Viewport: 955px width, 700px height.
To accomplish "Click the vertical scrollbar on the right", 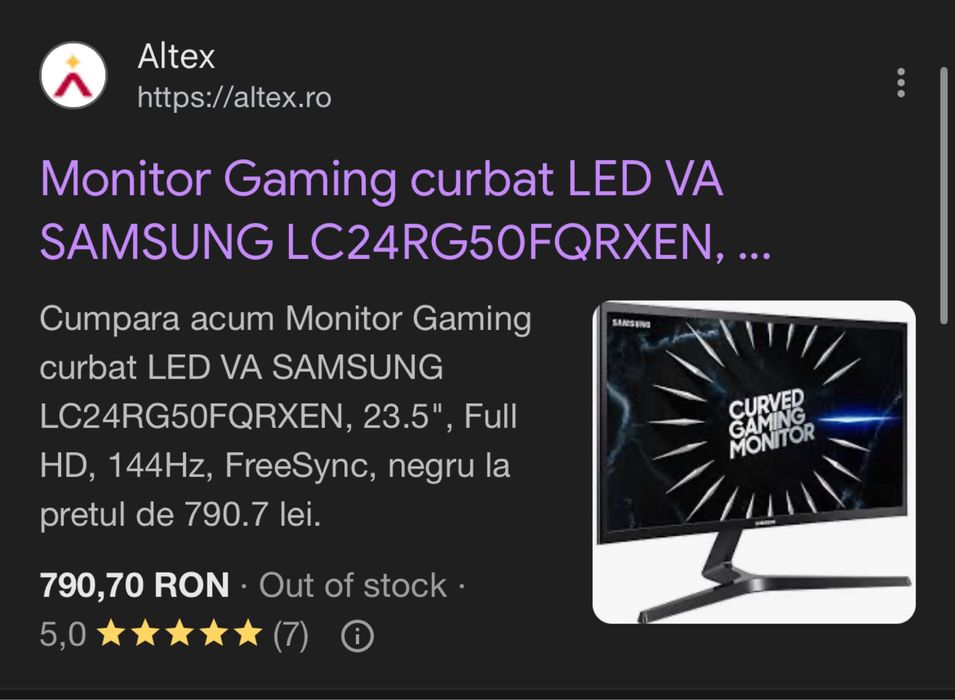I will pos(944,195).
